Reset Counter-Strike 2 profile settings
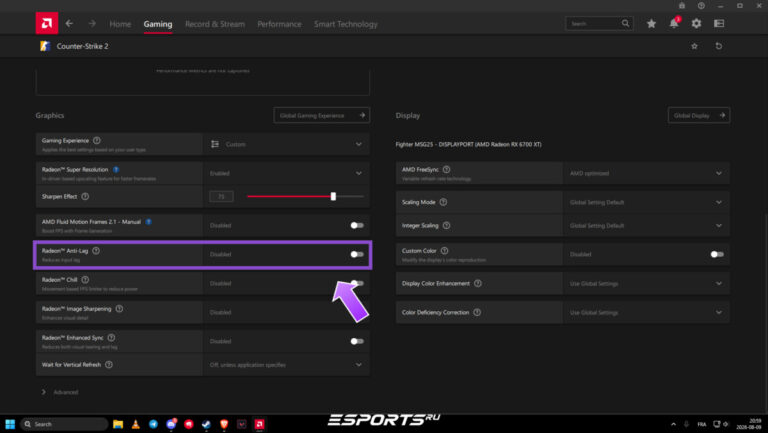The height and width of the screenshot is (433, 768). pyautogui.click(x=719, y=46)
